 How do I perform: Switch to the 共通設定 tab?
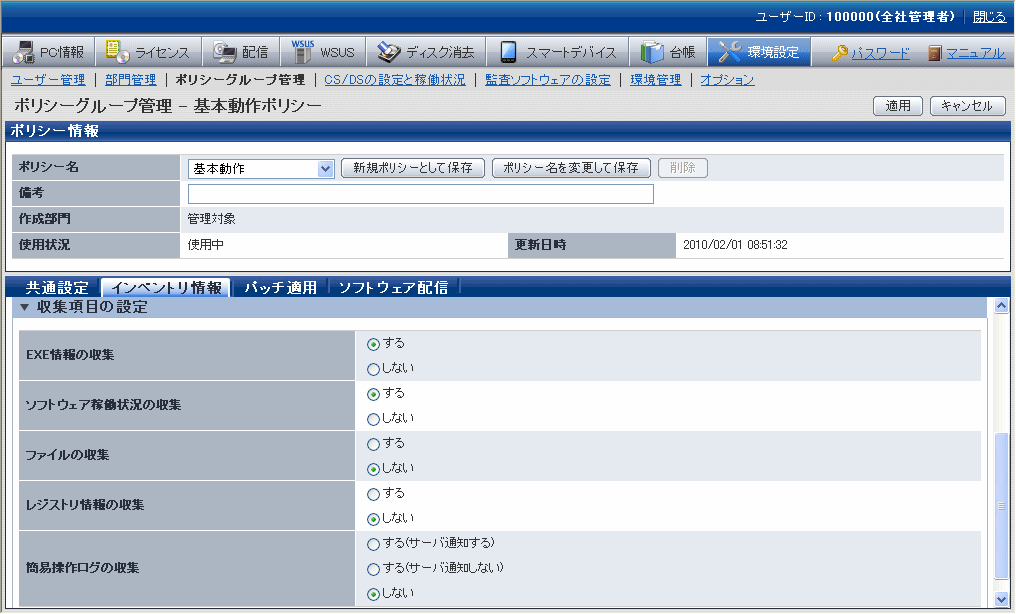57,288
